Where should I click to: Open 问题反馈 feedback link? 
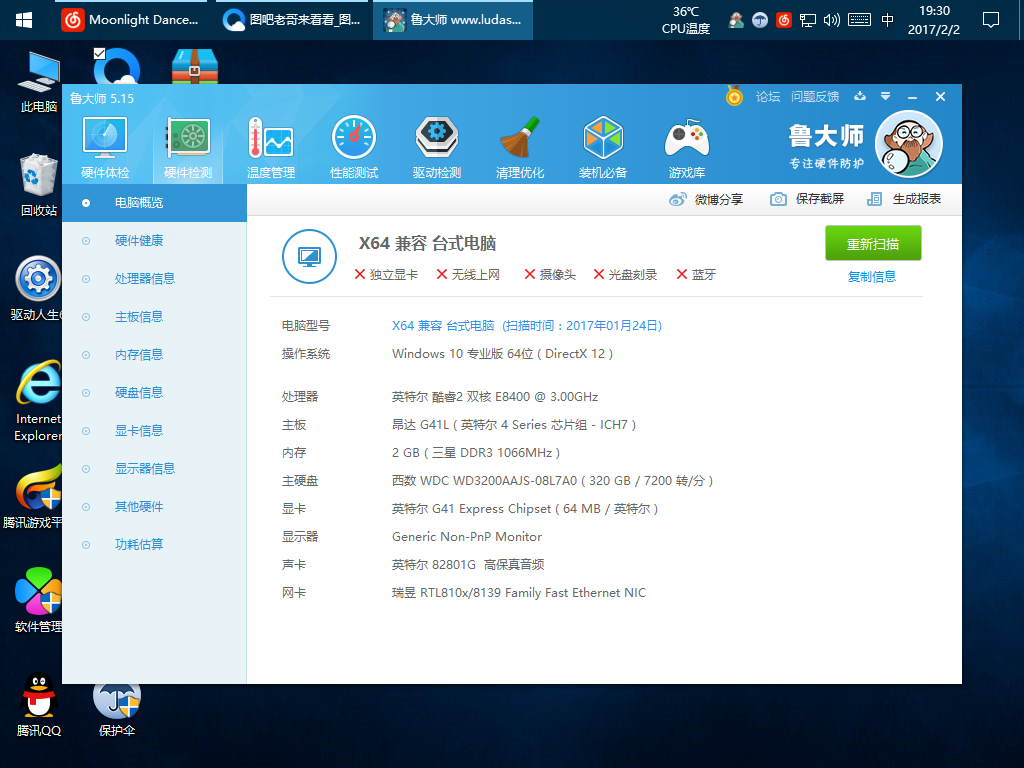tap(815, 97)
